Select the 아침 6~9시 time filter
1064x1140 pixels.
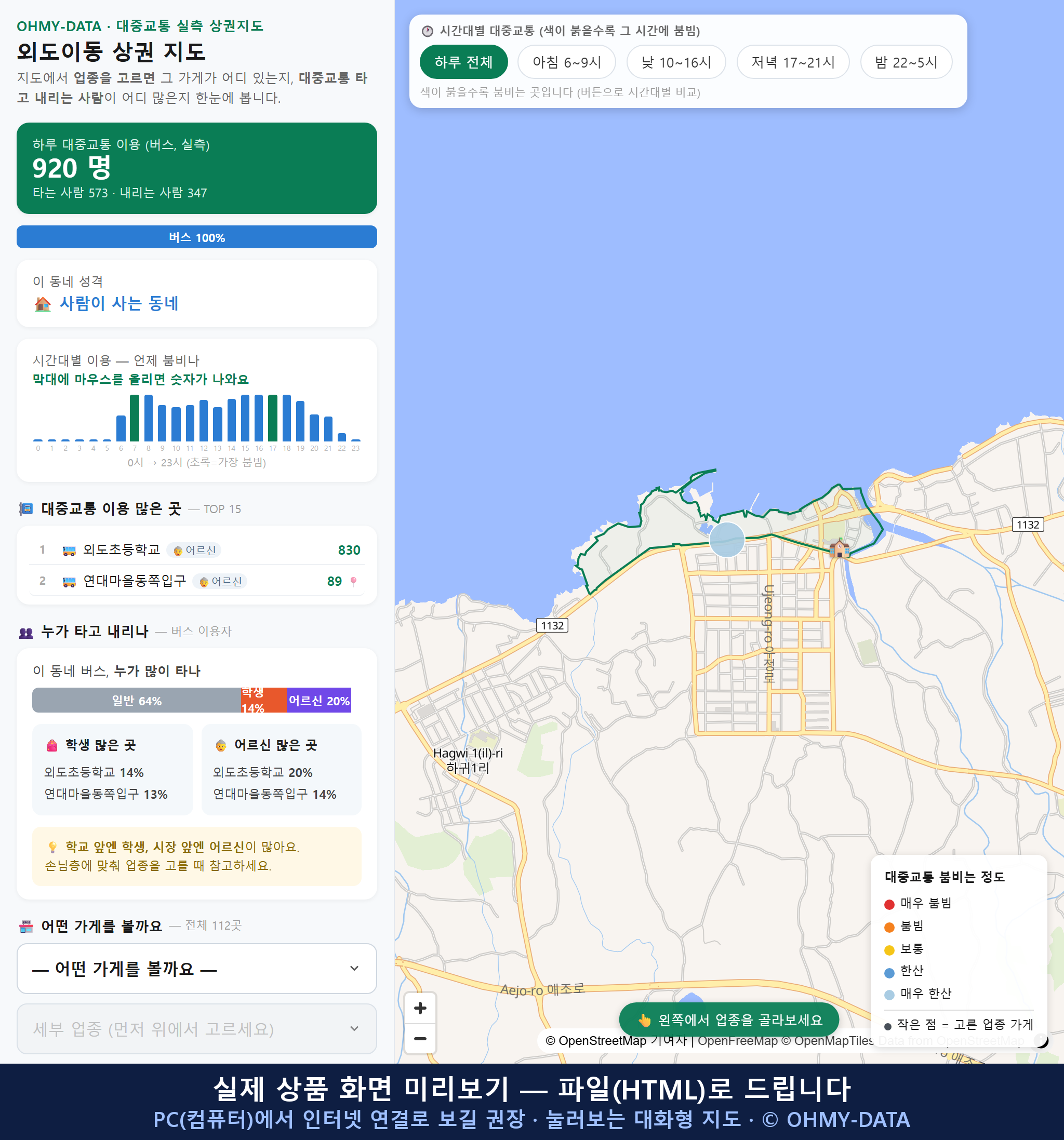click(567, 62)
